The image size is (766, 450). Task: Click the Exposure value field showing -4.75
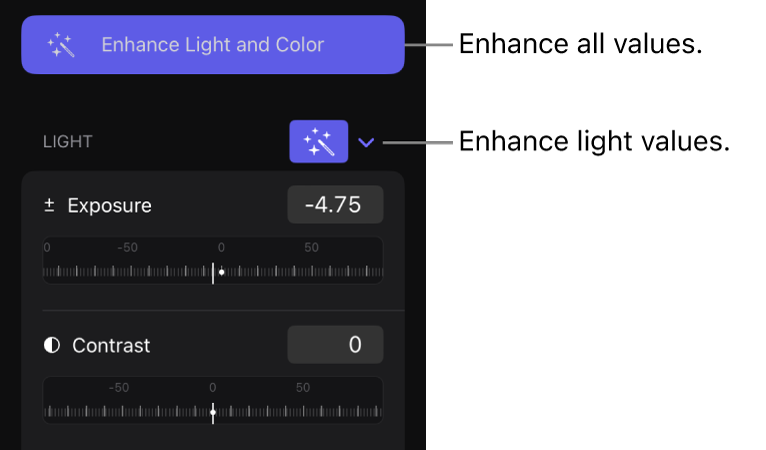coord(335,206)
